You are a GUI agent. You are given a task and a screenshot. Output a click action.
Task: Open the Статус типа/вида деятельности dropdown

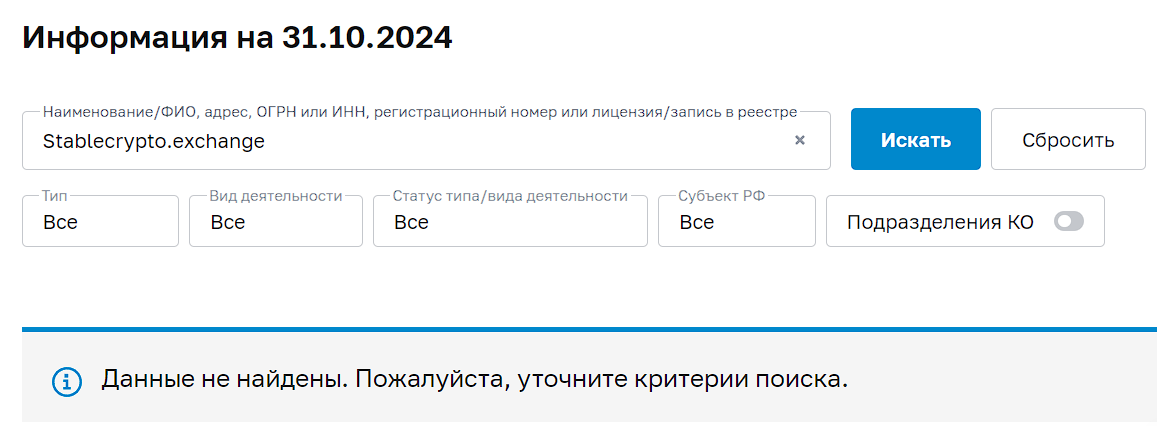tap(511, 221)
